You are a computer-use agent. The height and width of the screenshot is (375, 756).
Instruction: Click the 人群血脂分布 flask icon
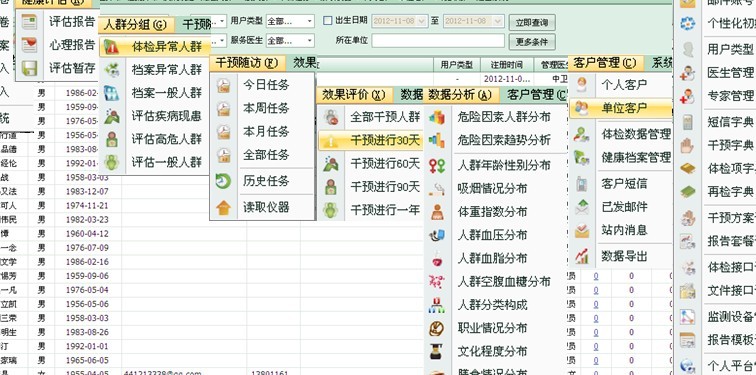[437, 259]
